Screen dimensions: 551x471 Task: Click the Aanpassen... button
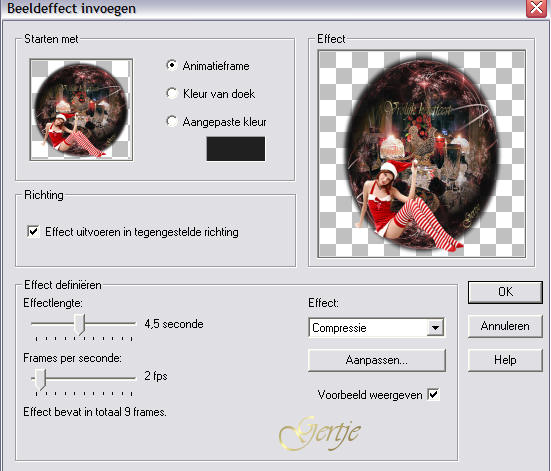point(377,360)
